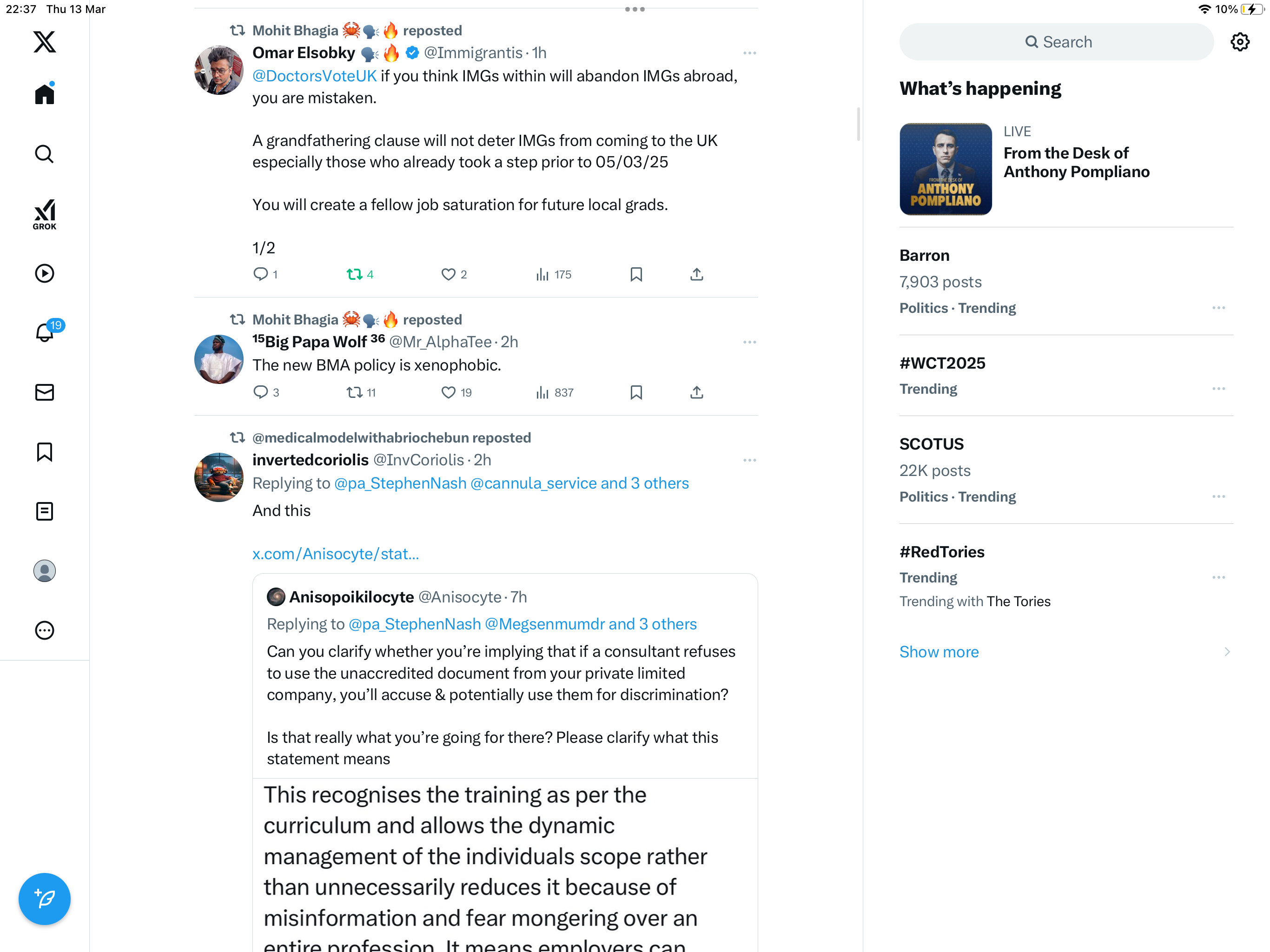
Task: Open Bookmarks in left sidebar
Action: click(x=44, y=452)
